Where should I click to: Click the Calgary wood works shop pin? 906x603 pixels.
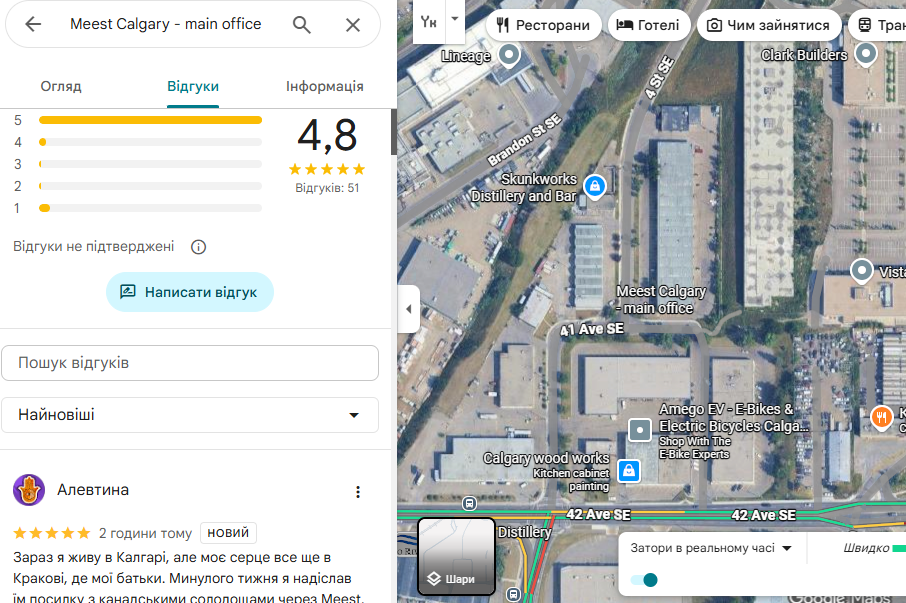coord(629,471)
